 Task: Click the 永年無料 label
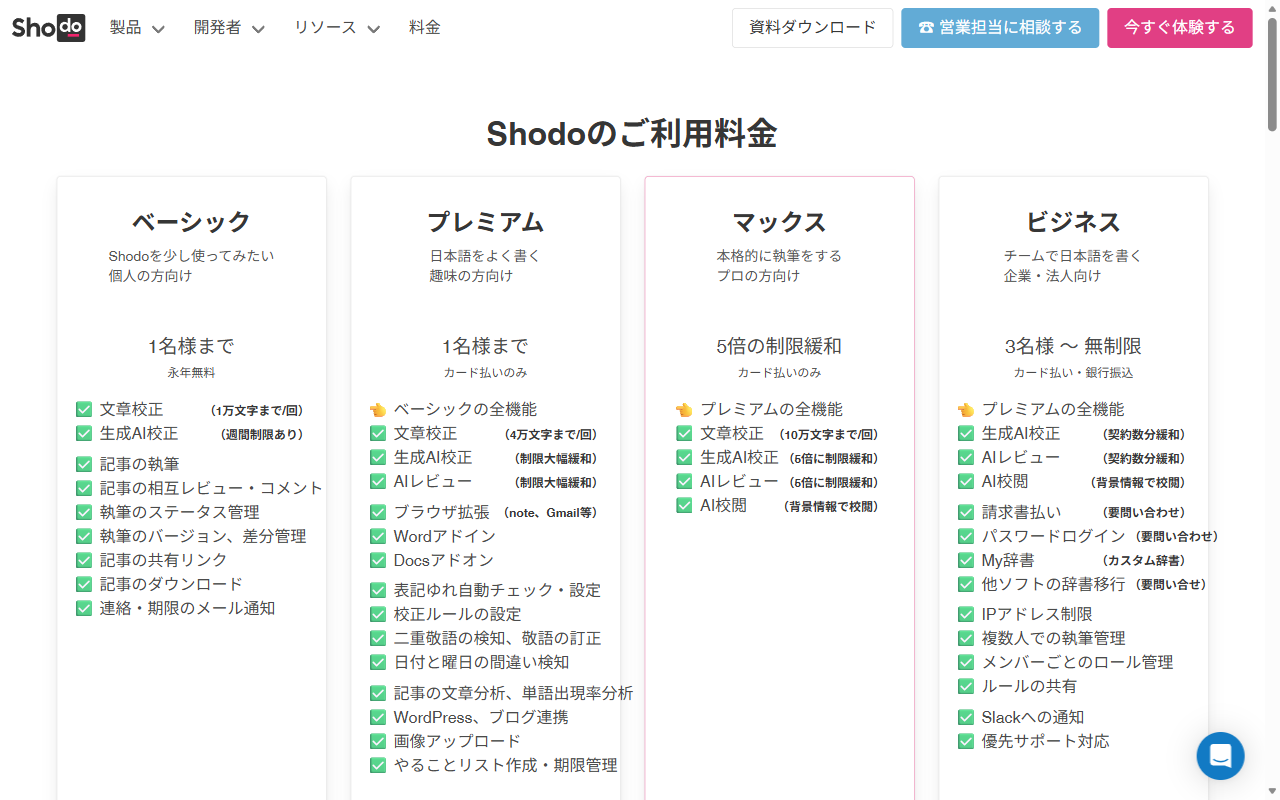point(191,373)
